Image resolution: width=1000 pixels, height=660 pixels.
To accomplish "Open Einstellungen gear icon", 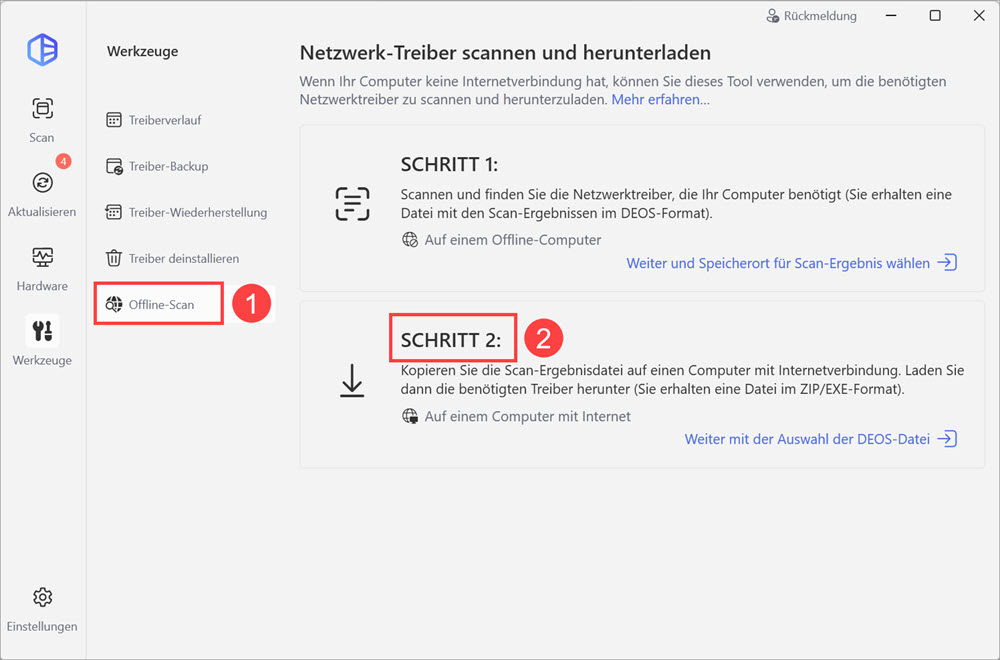I will tap(42, 598).
